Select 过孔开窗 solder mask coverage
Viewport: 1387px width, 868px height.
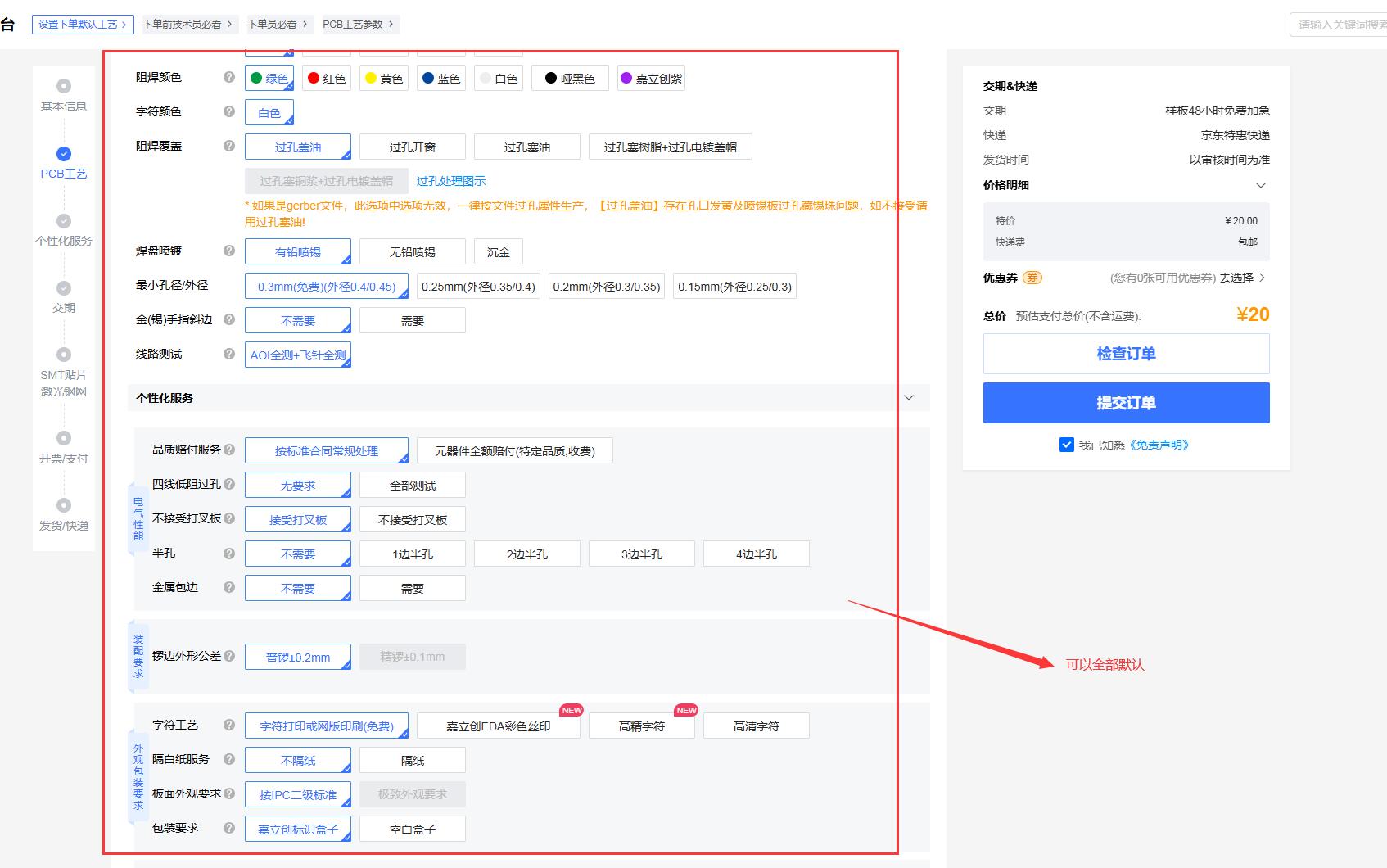point(413,147)
